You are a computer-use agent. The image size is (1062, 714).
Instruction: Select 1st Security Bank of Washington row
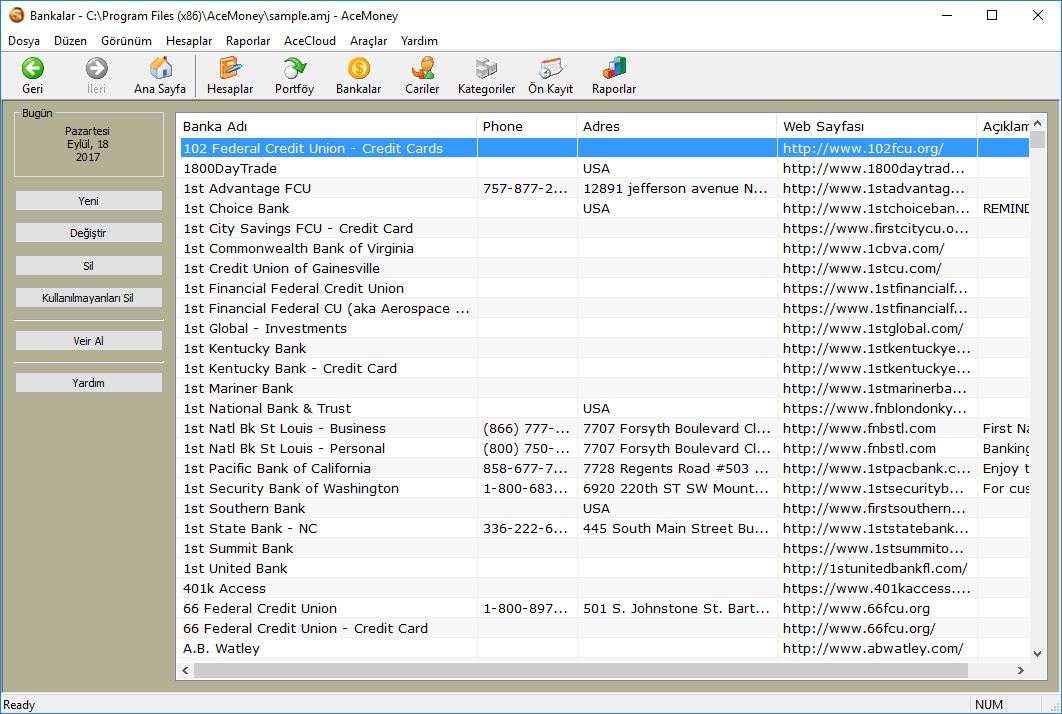[x=604, y=488]
